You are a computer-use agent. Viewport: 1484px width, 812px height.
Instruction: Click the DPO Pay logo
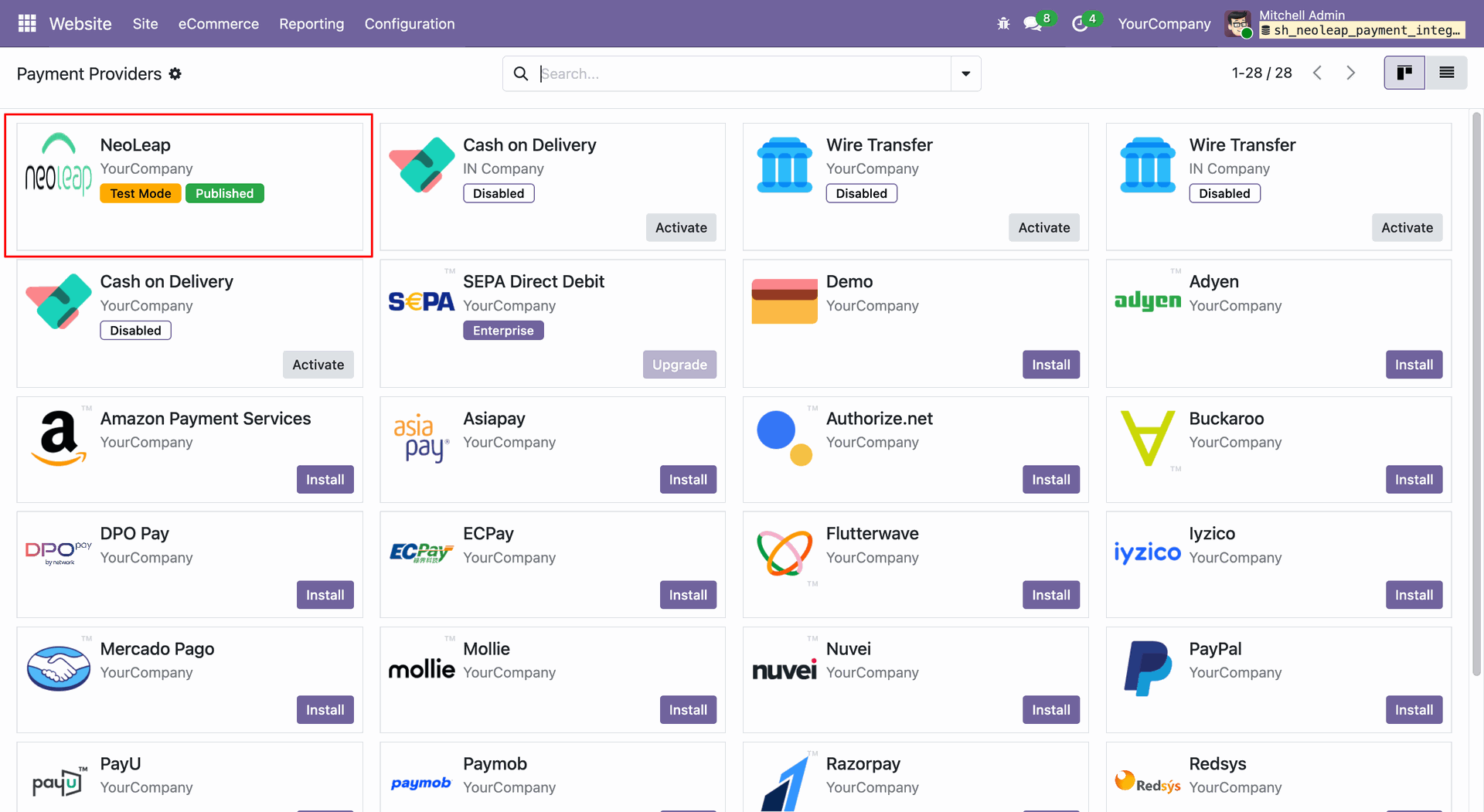[x=59, y=552]
